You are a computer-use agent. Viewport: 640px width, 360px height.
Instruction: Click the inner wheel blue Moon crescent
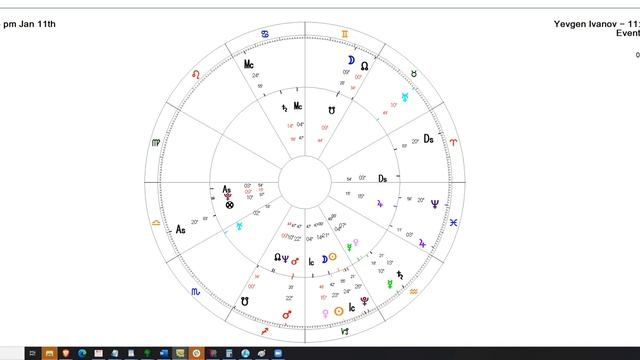[324, 259]
